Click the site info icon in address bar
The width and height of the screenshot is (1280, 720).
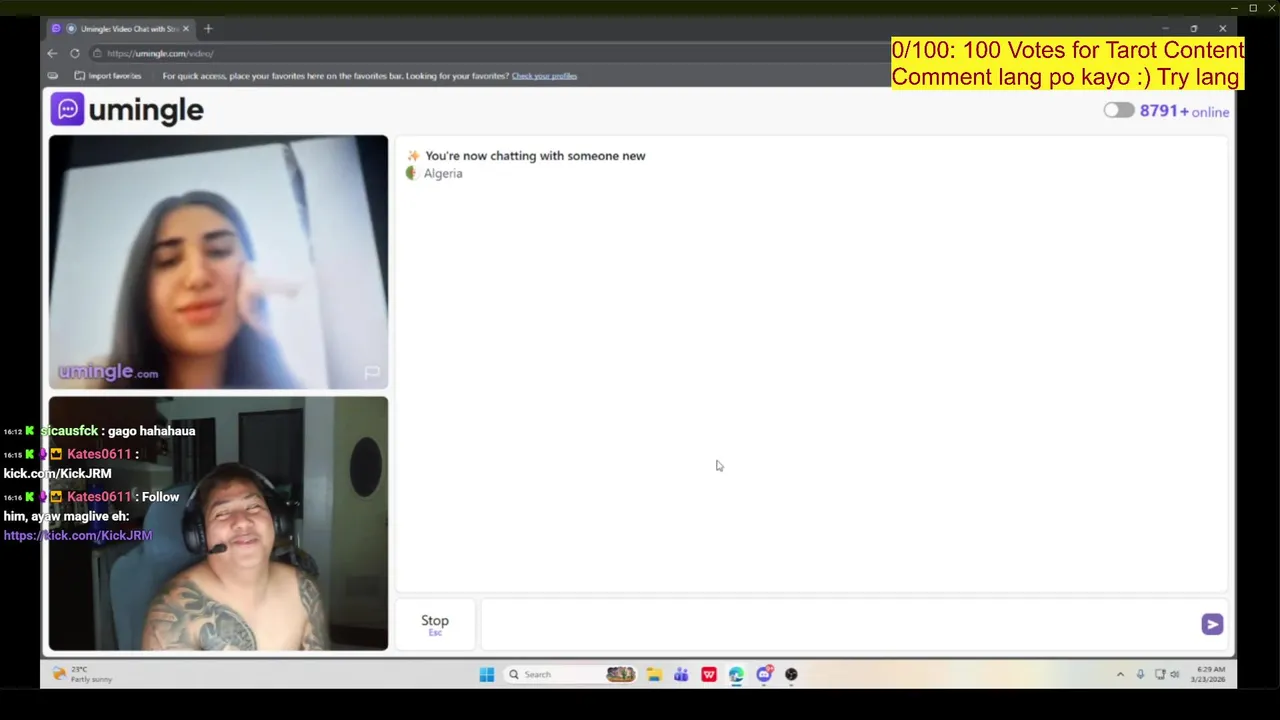coord(97,53)
